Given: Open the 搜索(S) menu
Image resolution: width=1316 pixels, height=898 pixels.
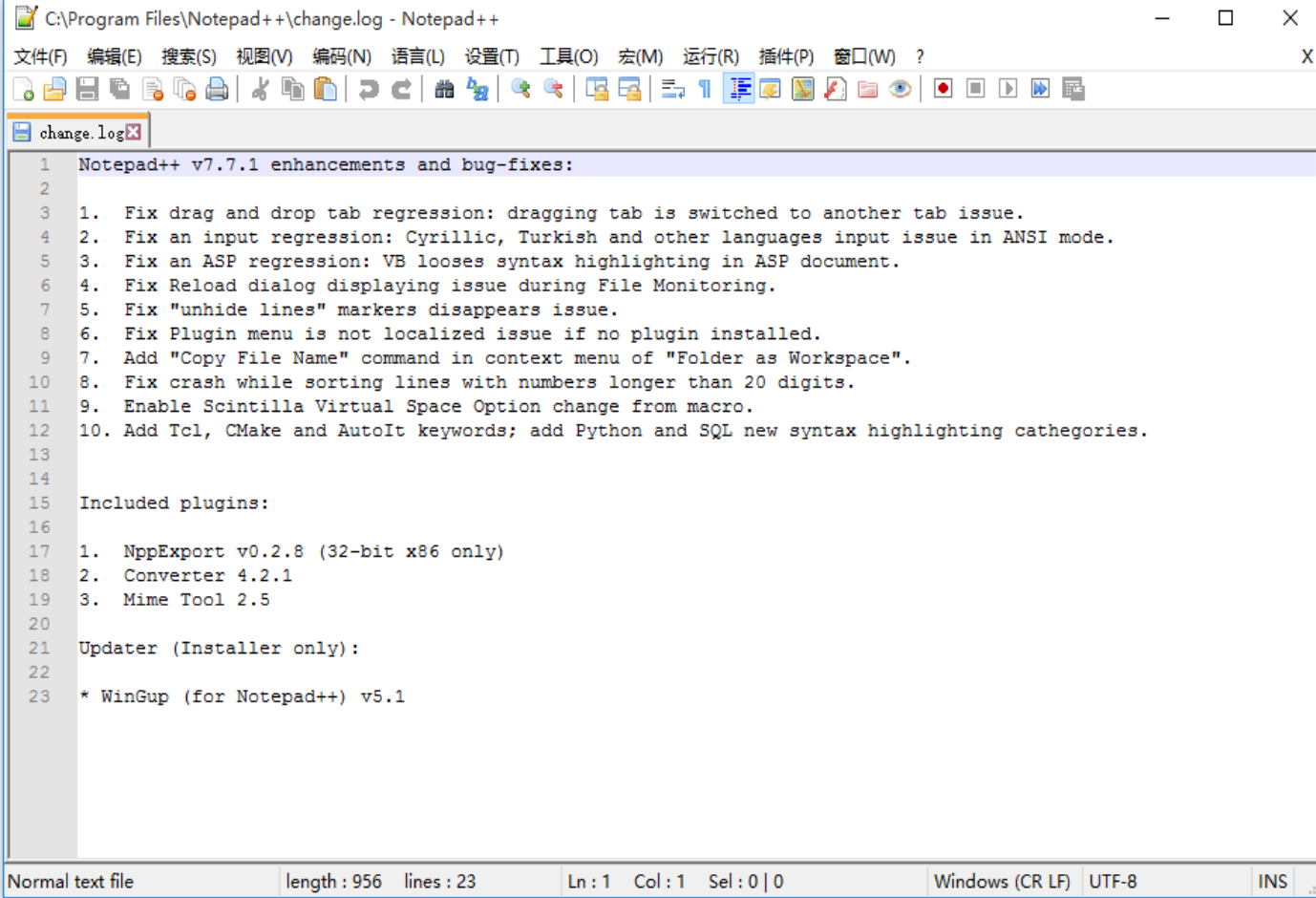Looking at the screenshot, I should (x=189, y=57).
